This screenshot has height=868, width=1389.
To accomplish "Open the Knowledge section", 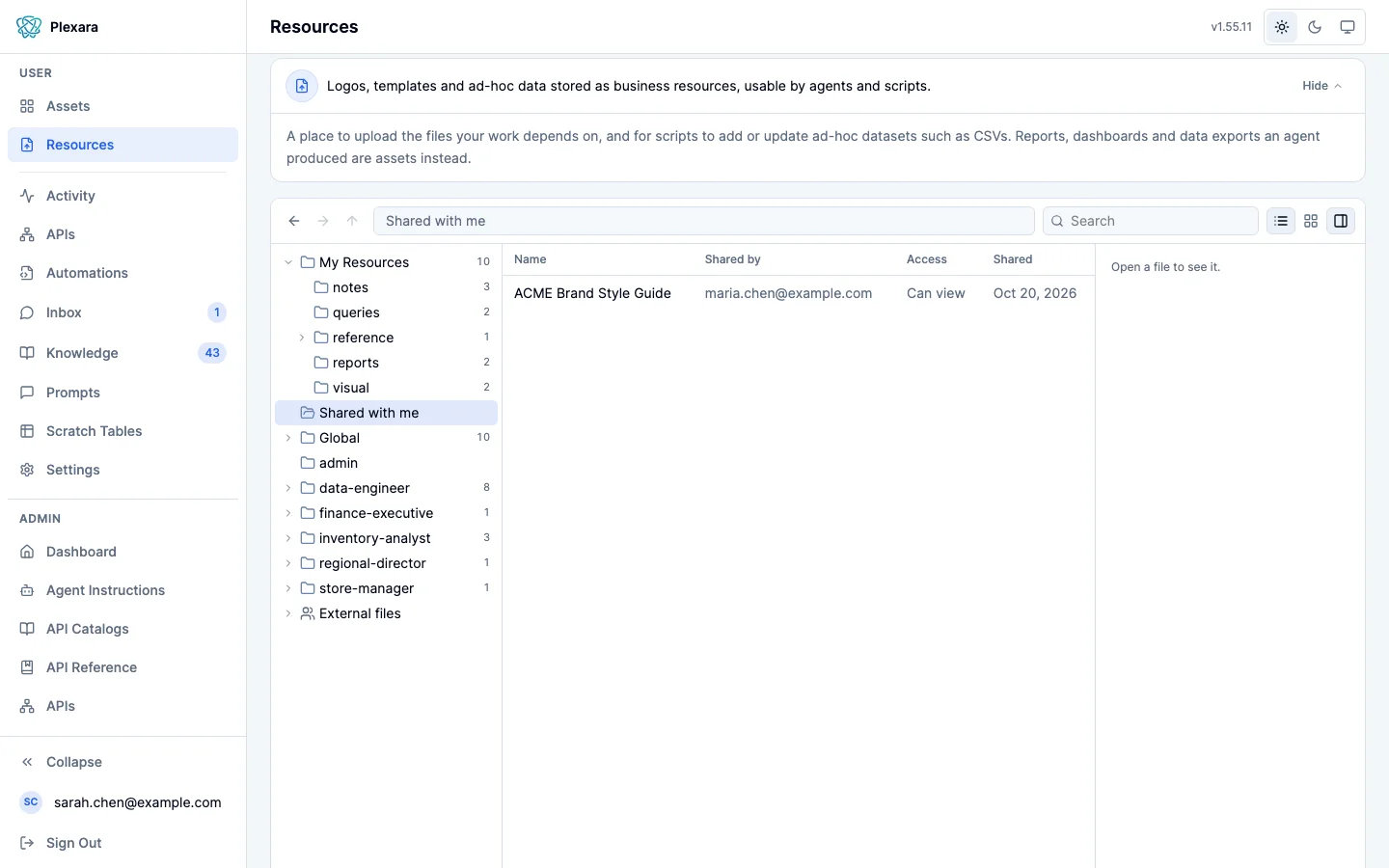I will pos(123,353).
